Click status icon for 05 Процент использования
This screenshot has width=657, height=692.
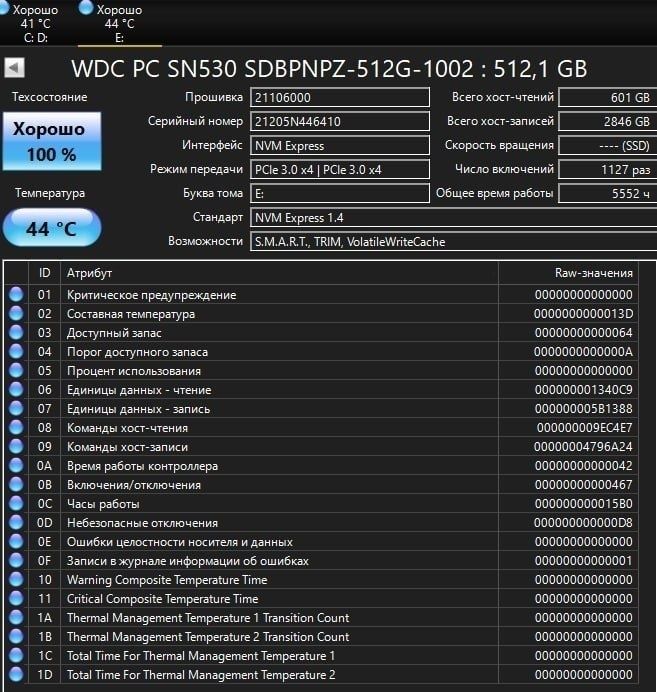point(16,370)
